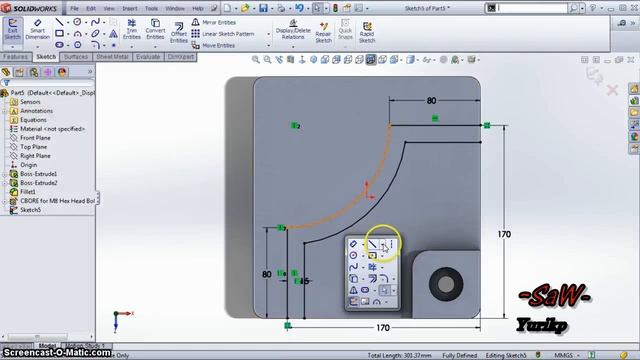Click Mirror Entities in the ribbon

[x=214, y=22]
